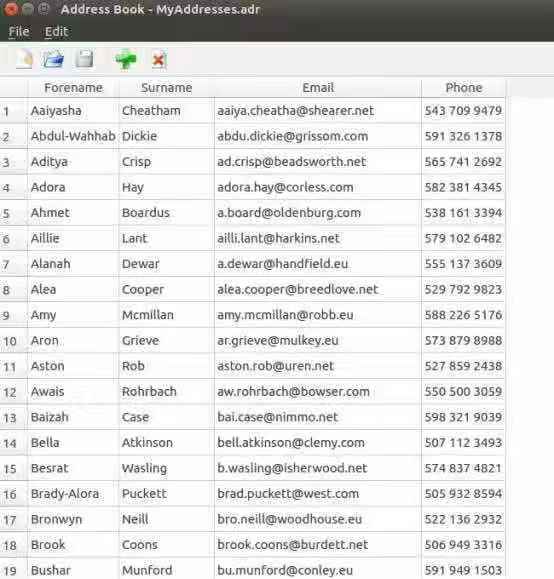Click phone 522 136 2932

click(464, 519)
